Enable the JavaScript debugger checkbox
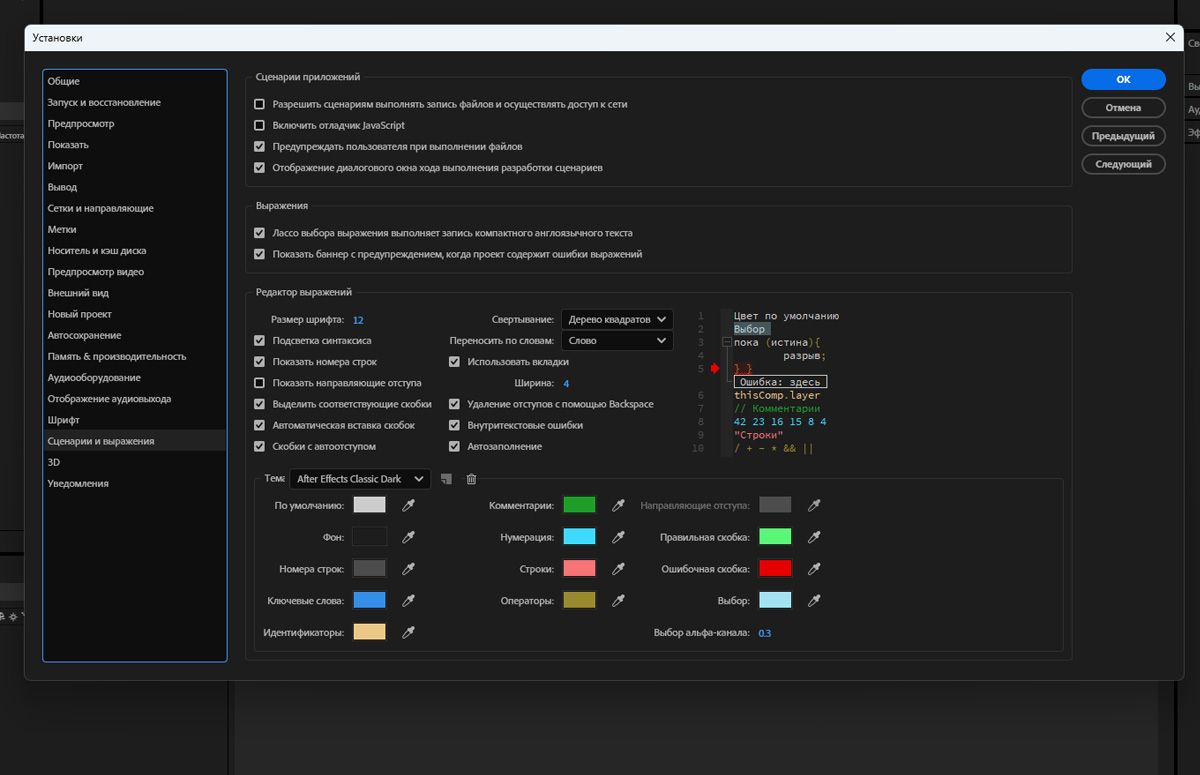The height and width of the screenshot is (775, 1200). click(x=260, y=125)
